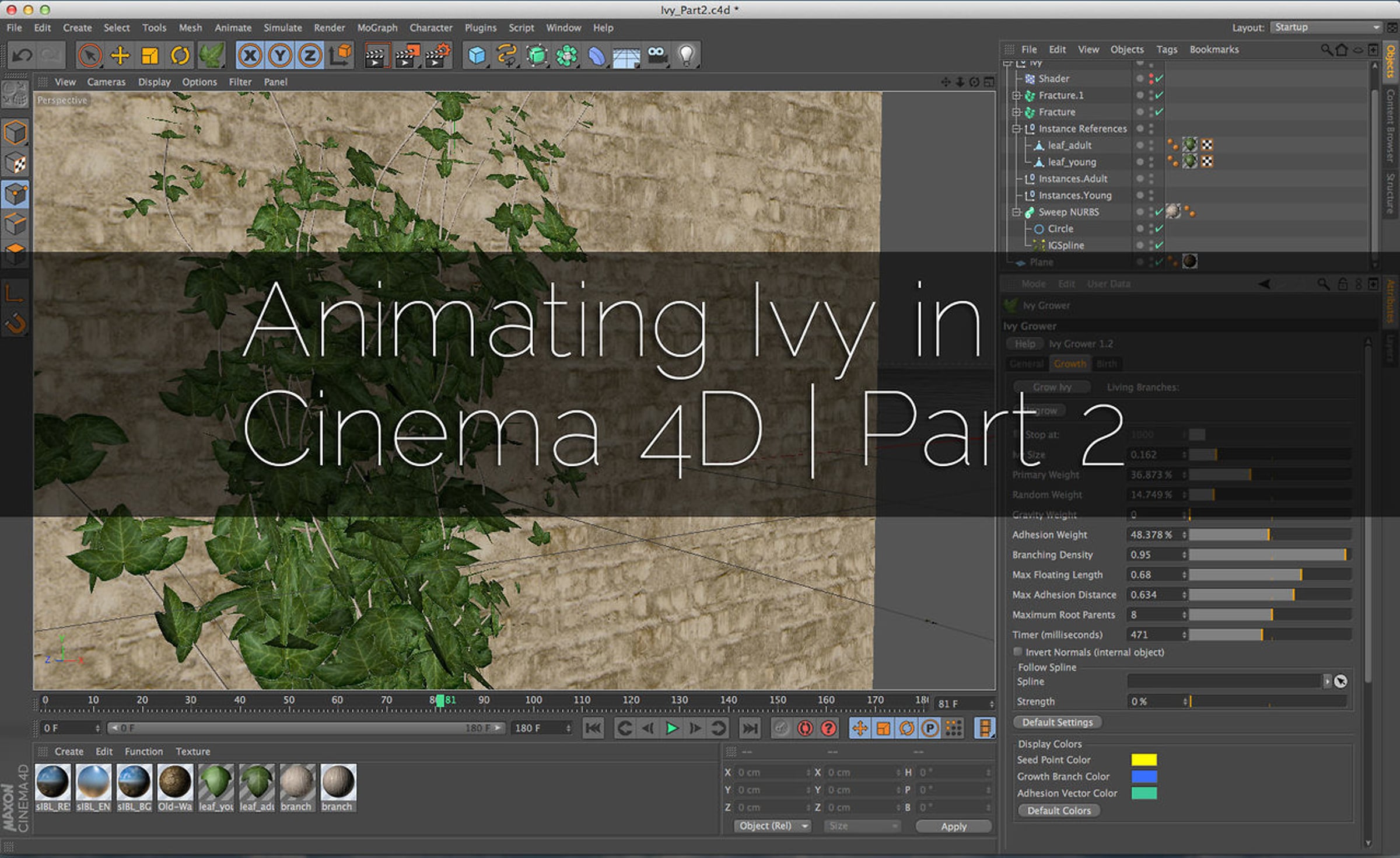
Task: Select the Ivy Grower leaf tool icon
Action: tap(212, 54)
